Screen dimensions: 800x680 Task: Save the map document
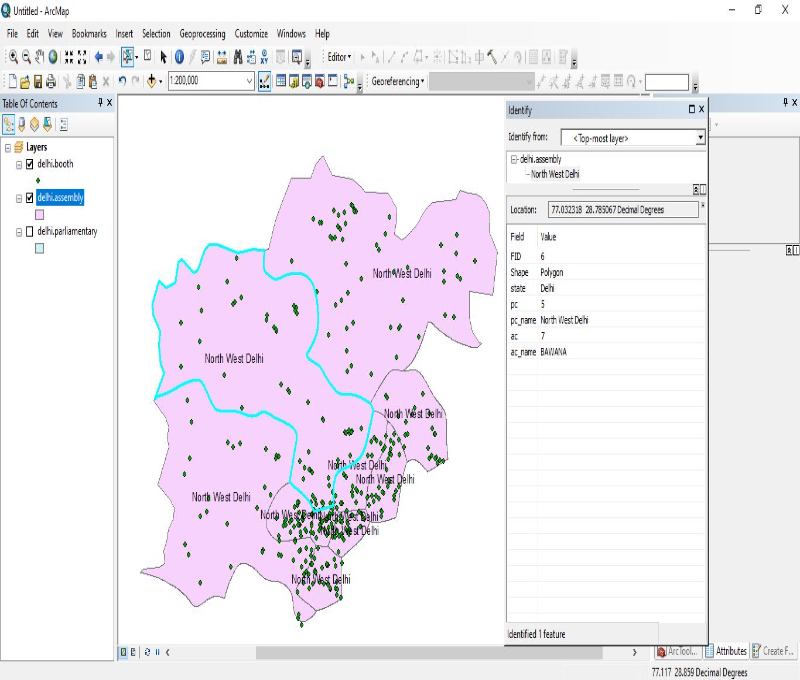pos(38,81)
